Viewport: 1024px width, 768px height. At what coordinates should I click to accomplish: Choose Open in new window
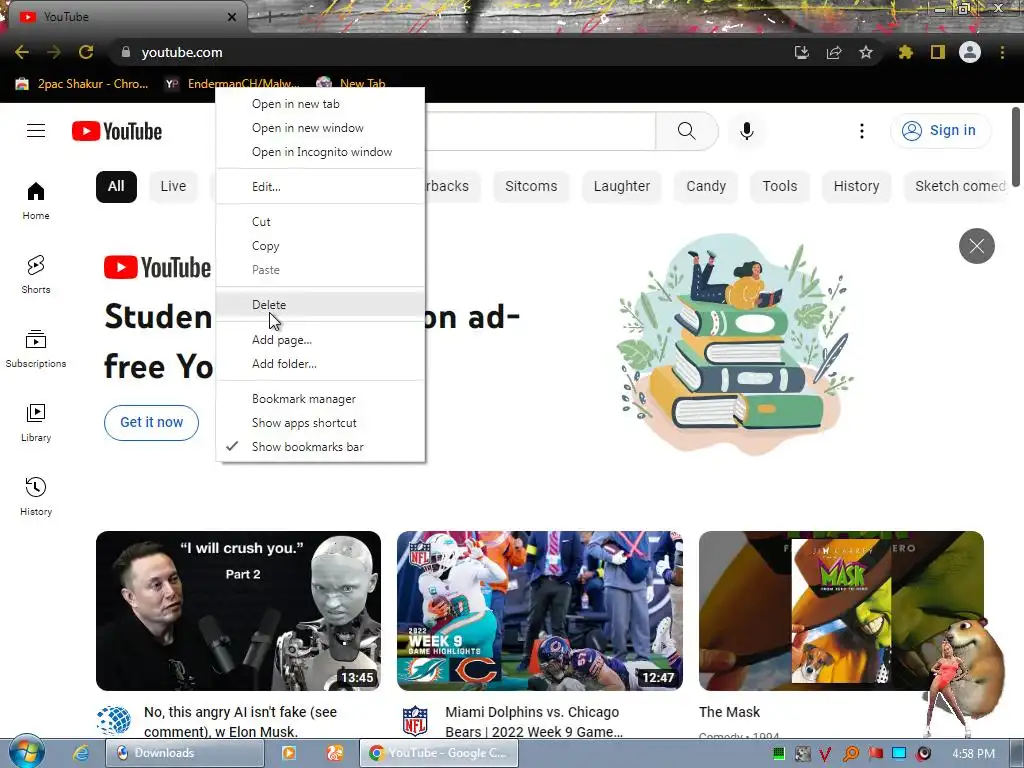(x=320, y=128)
